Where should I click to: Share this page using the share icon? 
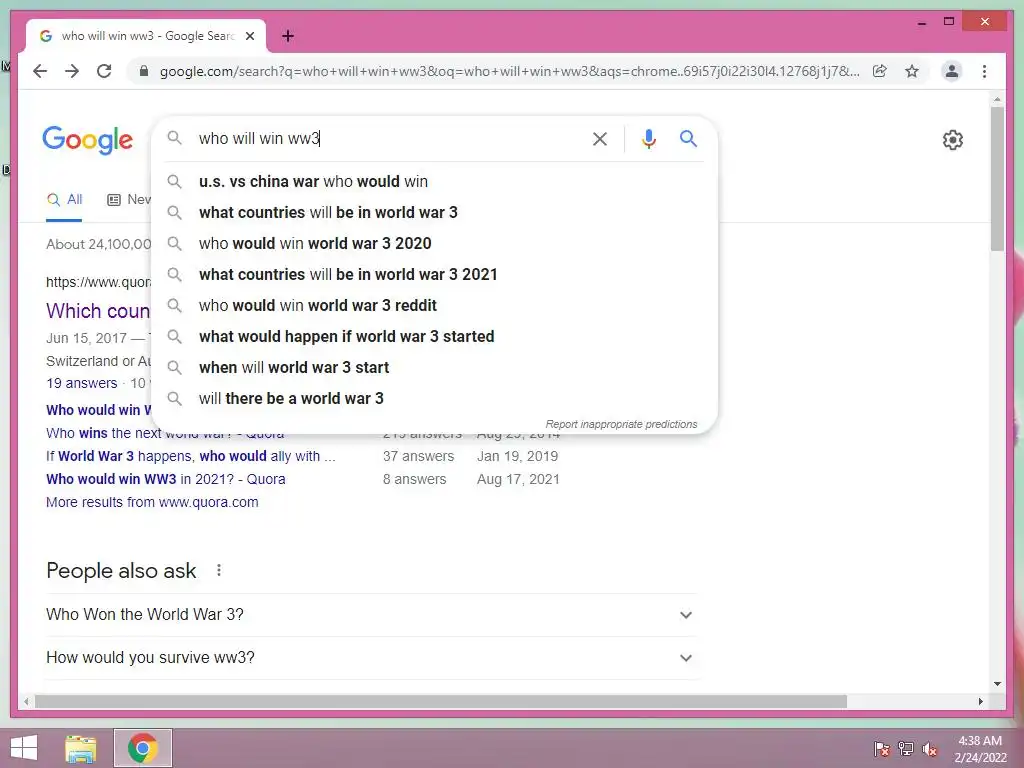click(880, 71)
